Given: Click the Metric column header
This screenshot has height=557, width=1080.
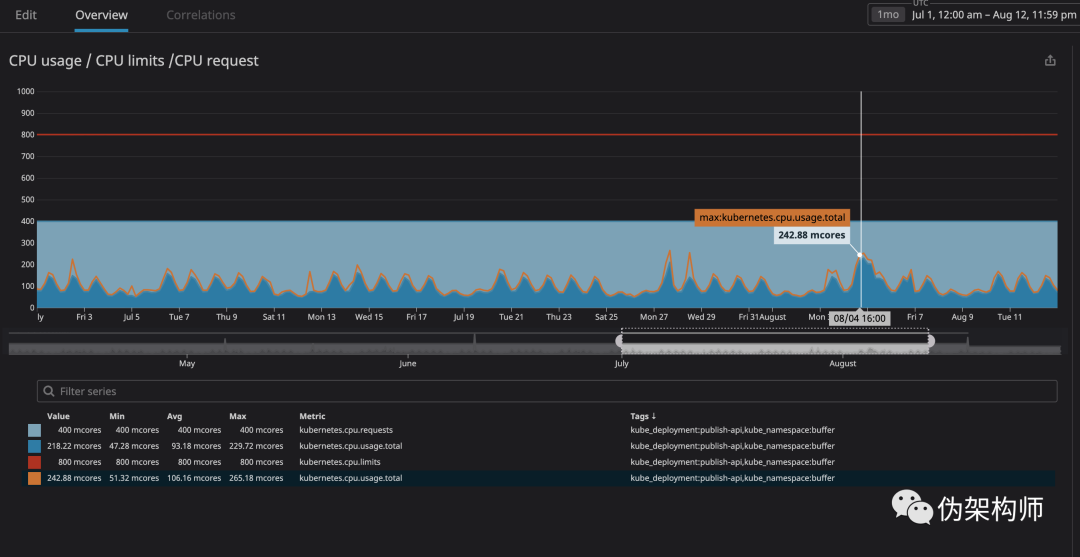Looking at the screenshot, I should [x=312, y=416].
